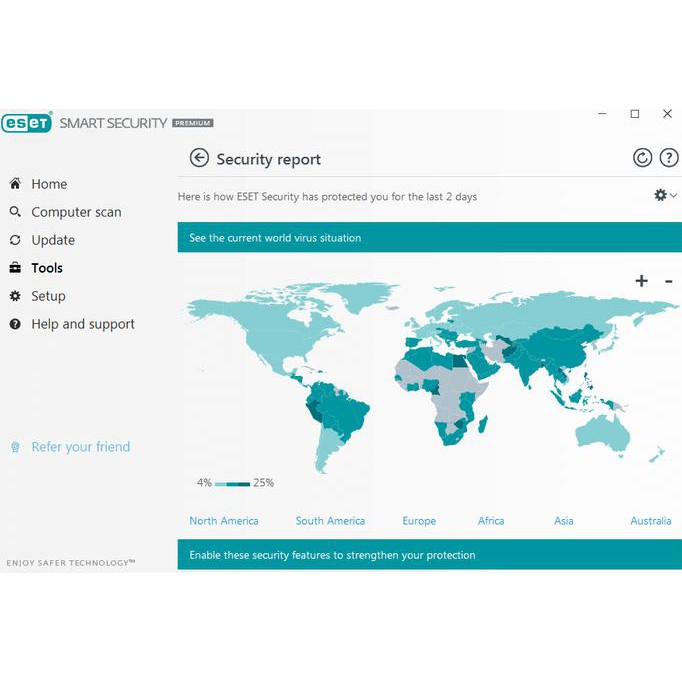Click the Computer scan magnifier icon
Image resolution: width=682 pixels, height=682 pixels.
tap(15, 212)
